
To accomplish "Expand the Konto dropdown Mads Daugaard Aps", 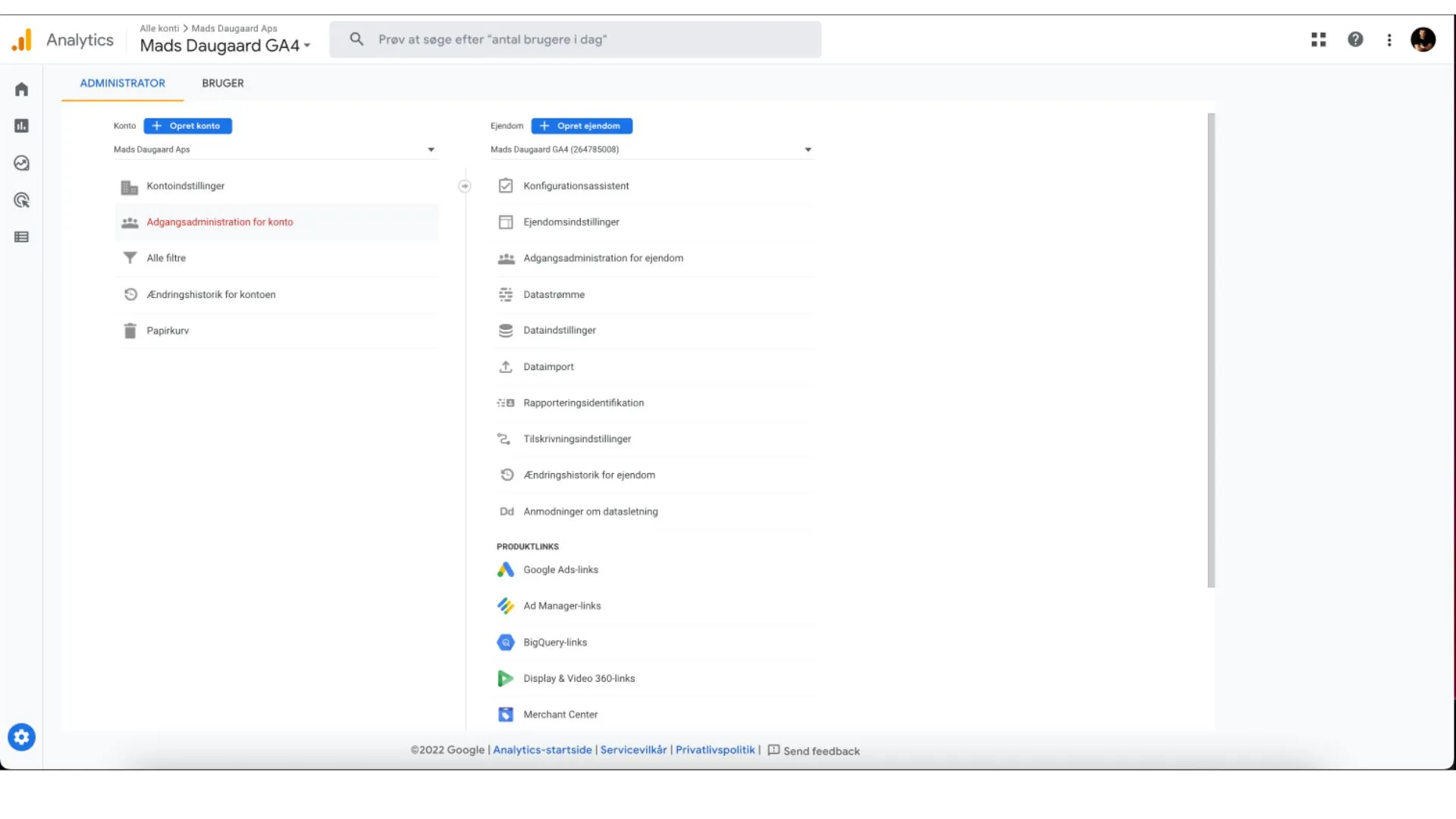I will [275, 149].
